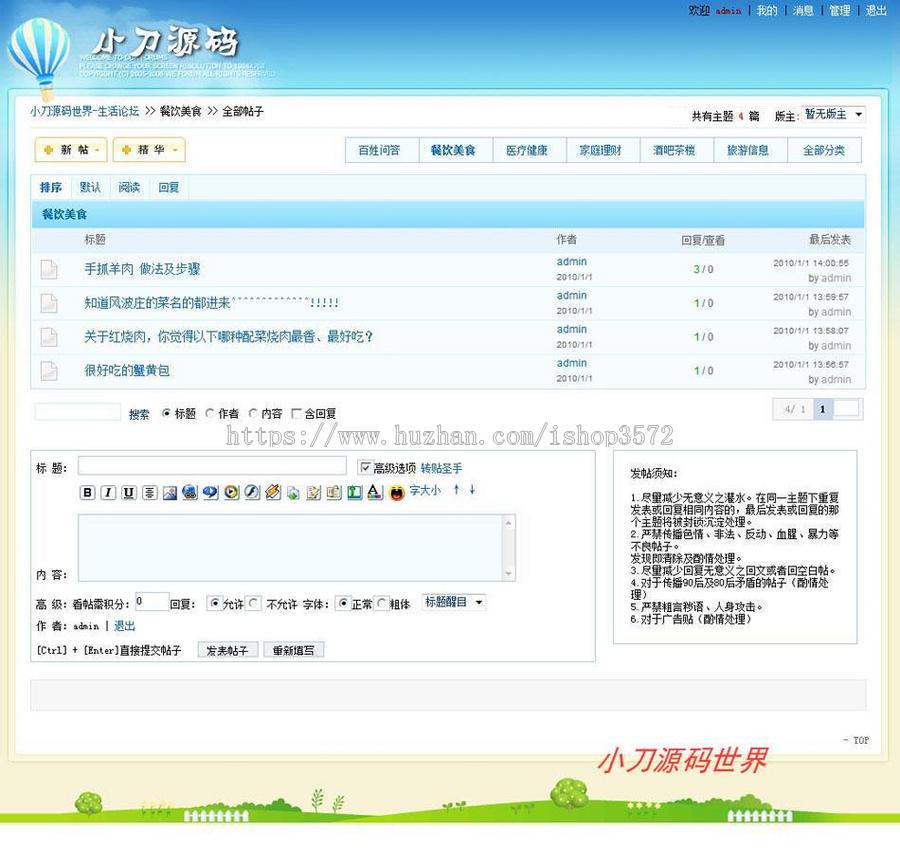Click the hot air balloon logo
Viewport: 900px width, 866px height.
tap(39, 57)
